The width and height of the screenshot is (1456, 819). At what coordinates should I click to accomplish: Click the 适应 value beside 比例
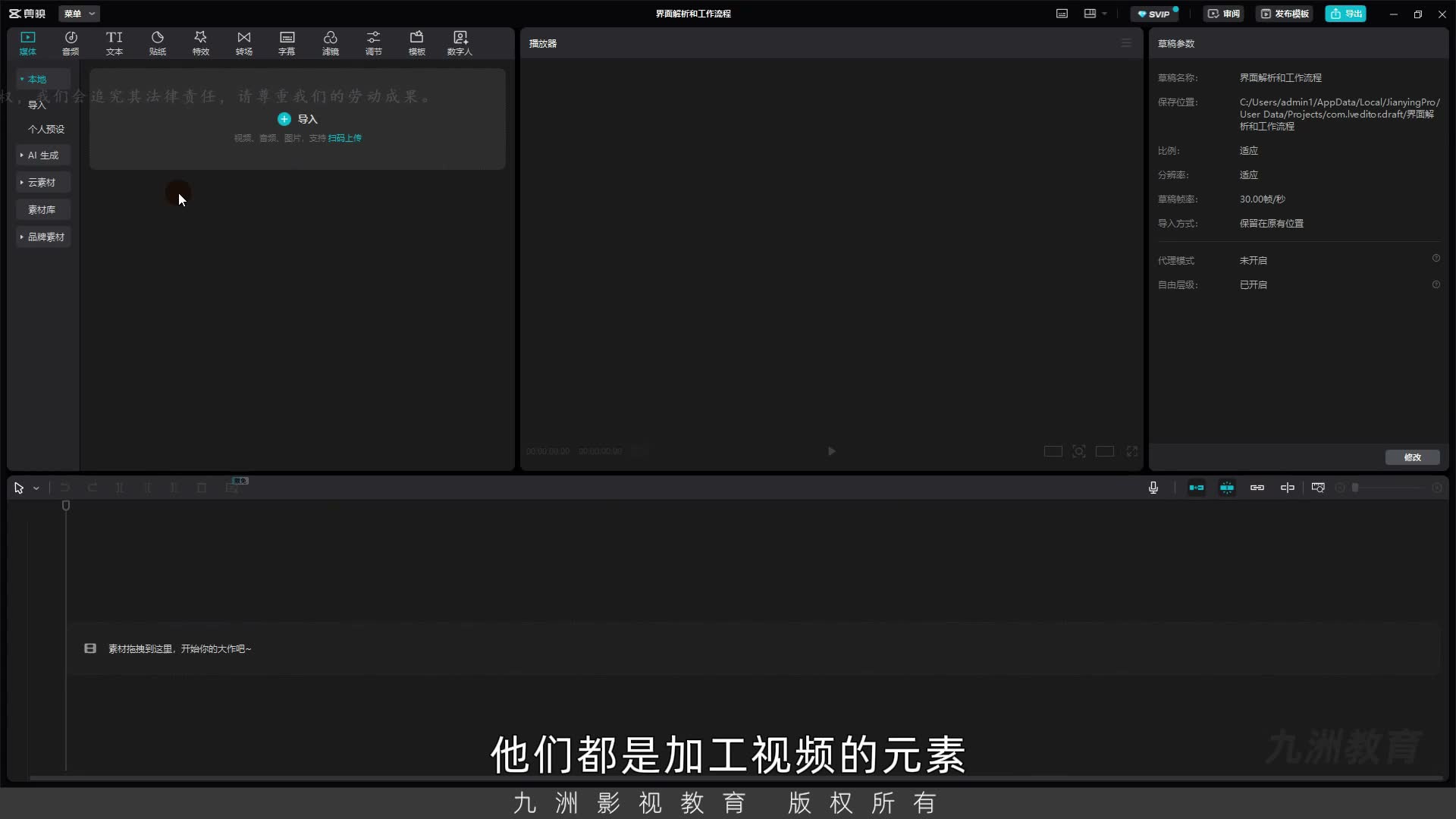click(1248, 151)
